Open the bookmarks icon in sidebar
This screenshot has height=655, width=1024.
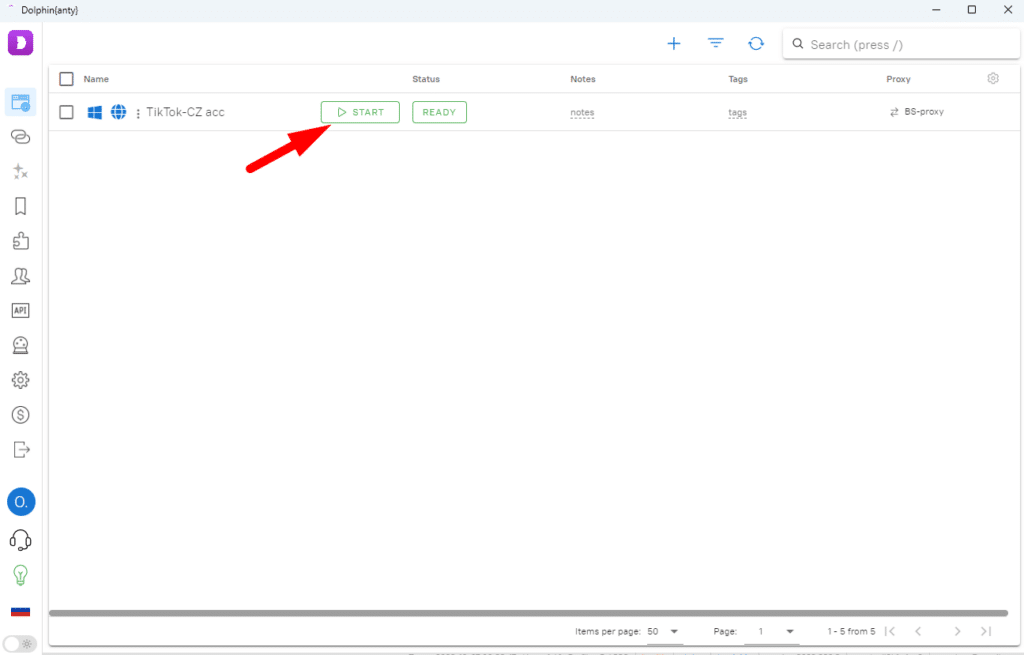[x=20, y=206]
